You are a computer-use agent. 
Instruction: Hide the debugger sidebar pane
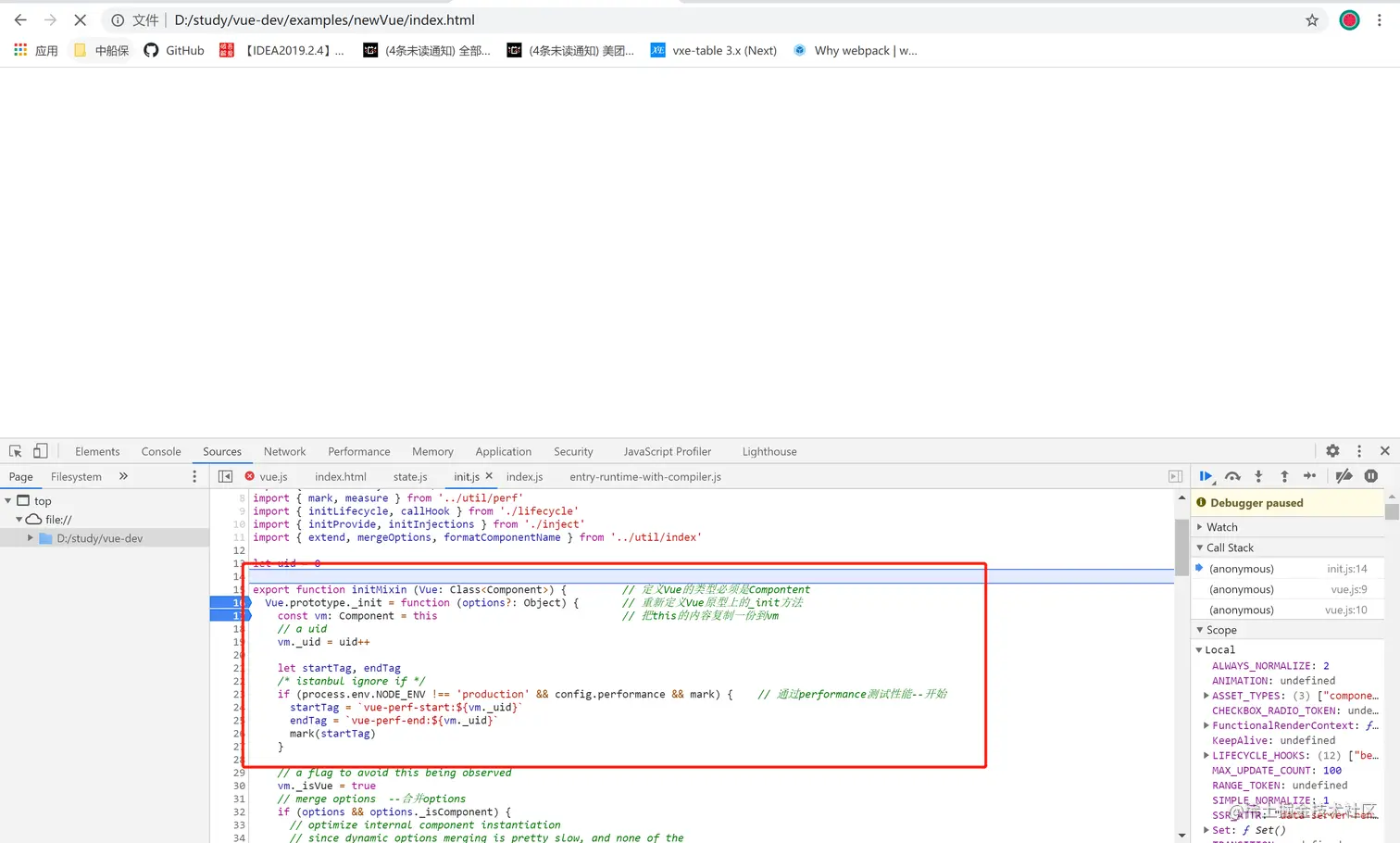pyautogui.click(x=1175, y=476)
